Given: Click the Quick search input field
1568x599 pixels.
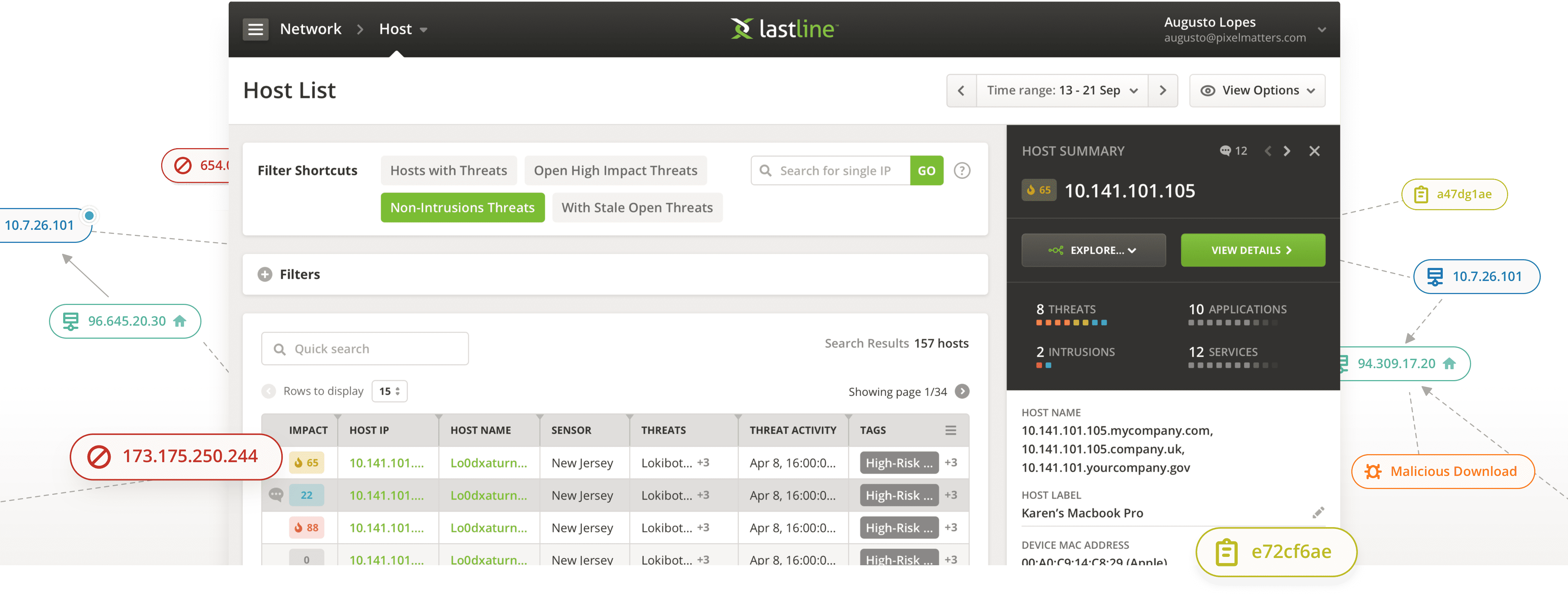Looking at the screenshot, I should [x=365, y=349].
